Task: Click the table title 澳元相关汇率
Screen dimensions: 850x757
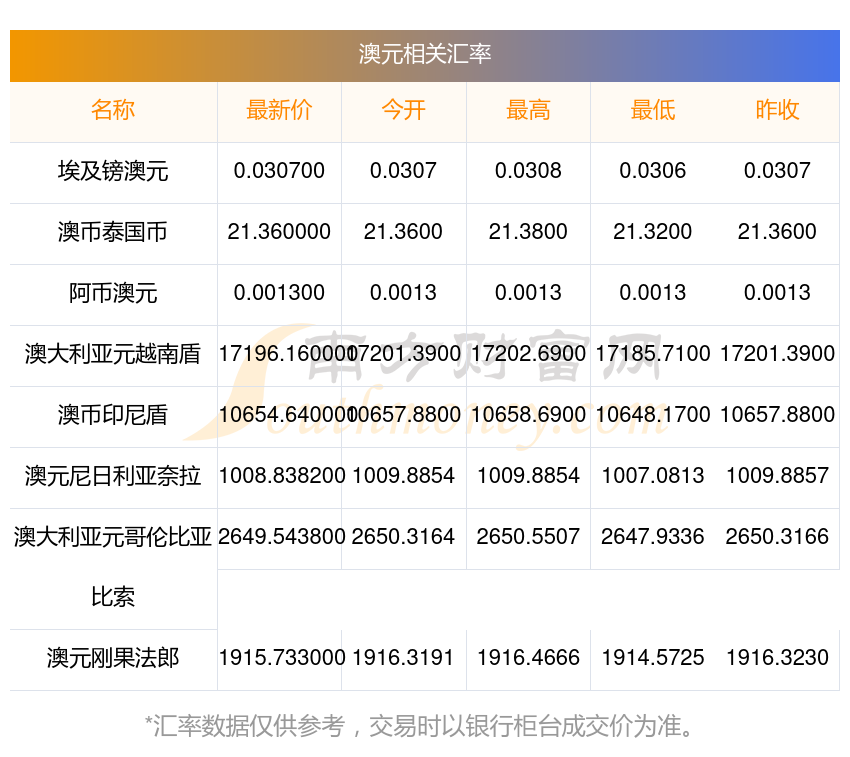Action: pyautogui.click(x=424, y=54)
